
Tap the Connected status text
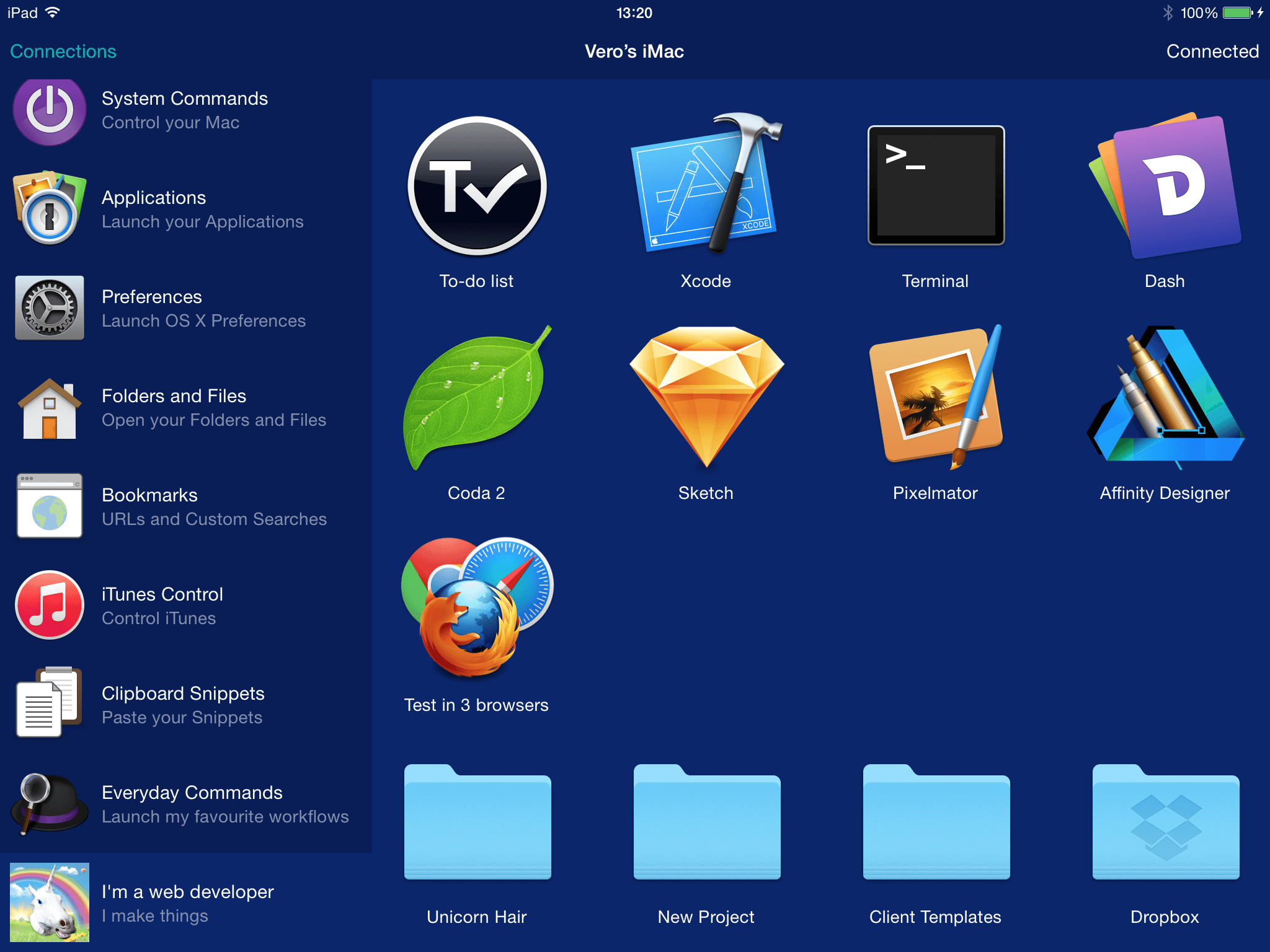(x=1212, y=51)
